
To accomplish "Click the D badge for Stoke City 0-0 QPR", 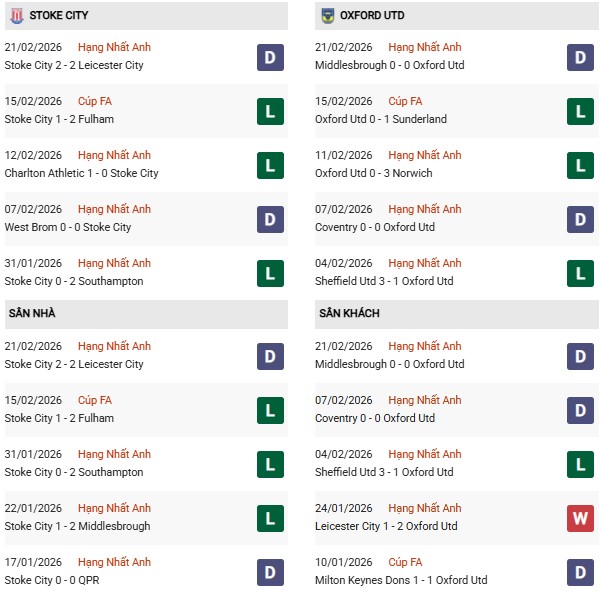I will coord(270,572).
